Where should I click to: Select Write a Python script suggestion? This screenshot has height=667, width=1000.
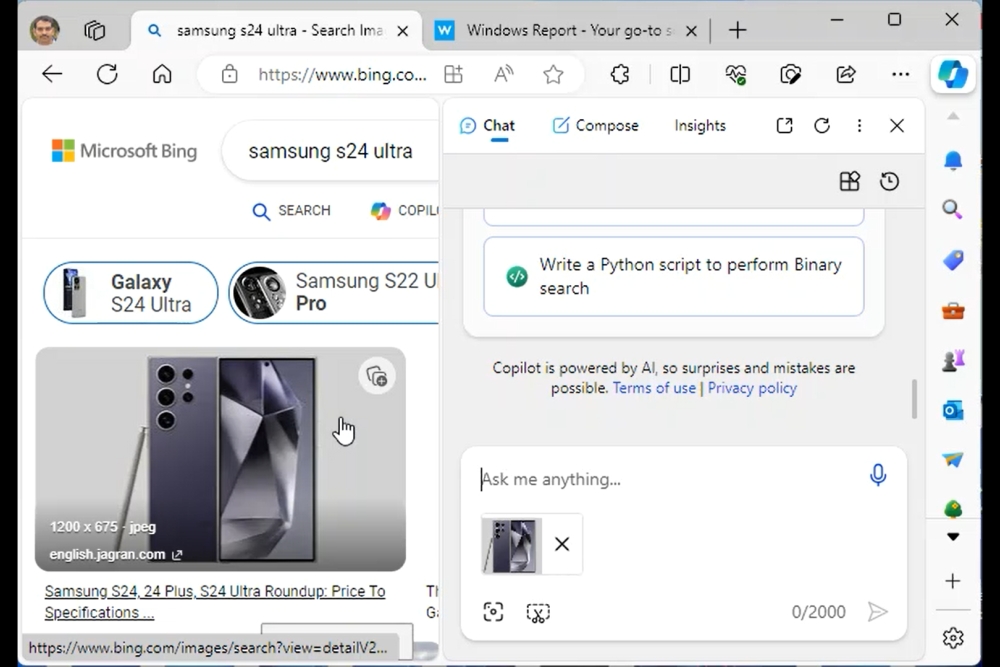click(x=673, y=277)
